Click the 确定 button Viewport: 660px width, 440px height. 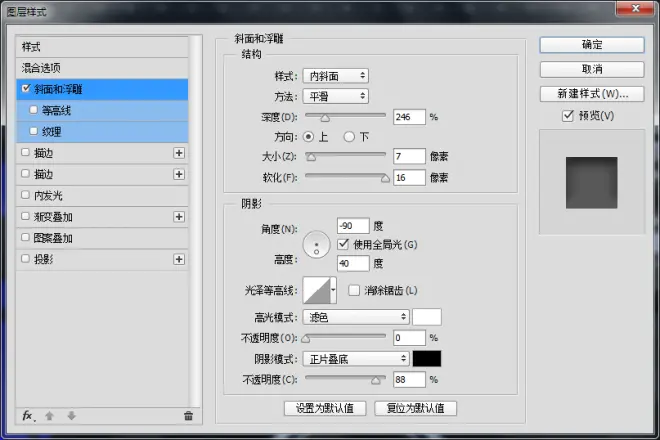click(592, 45)
